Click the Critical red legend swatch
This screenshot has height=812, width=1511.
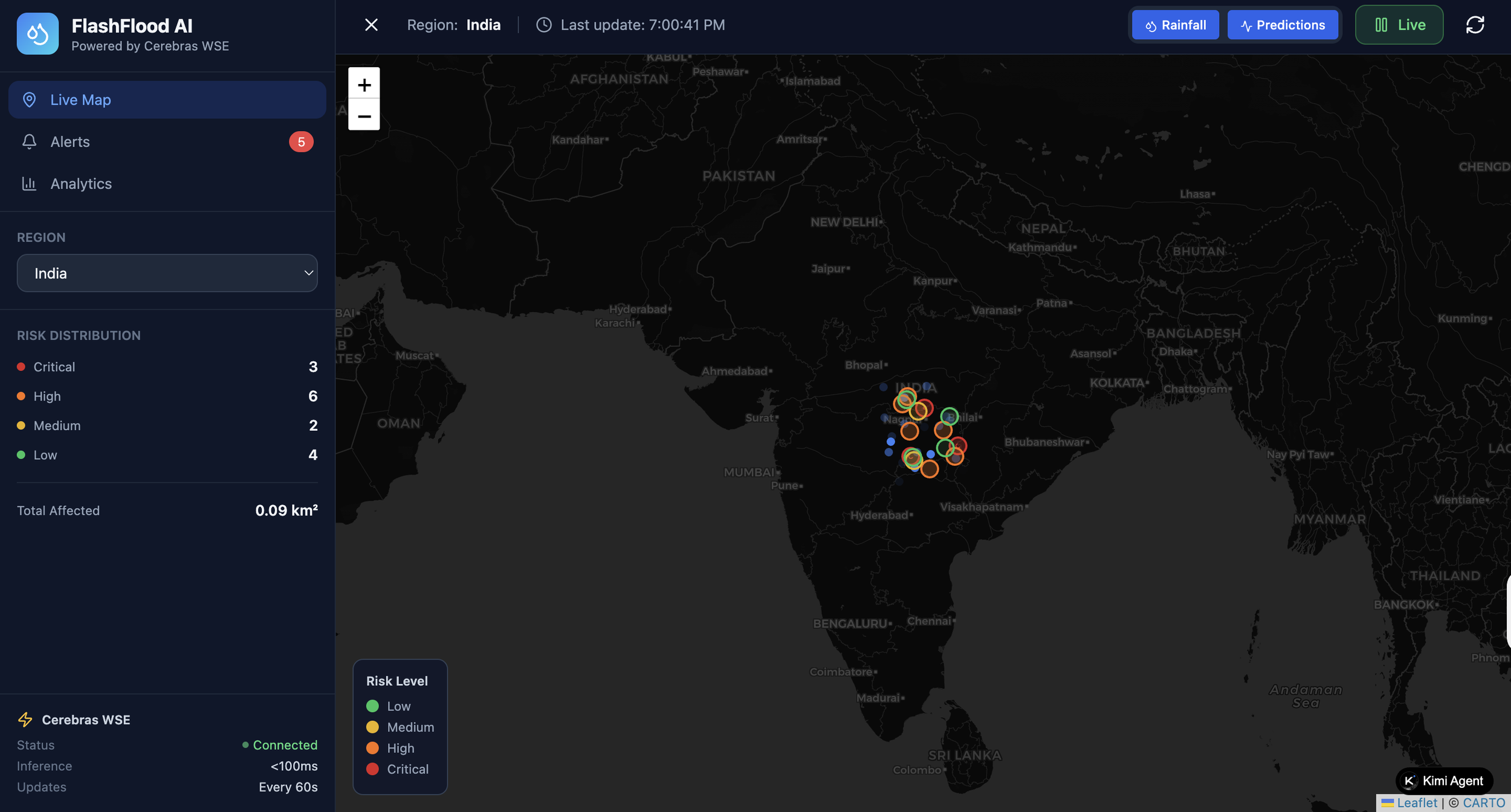pos(372,769)
